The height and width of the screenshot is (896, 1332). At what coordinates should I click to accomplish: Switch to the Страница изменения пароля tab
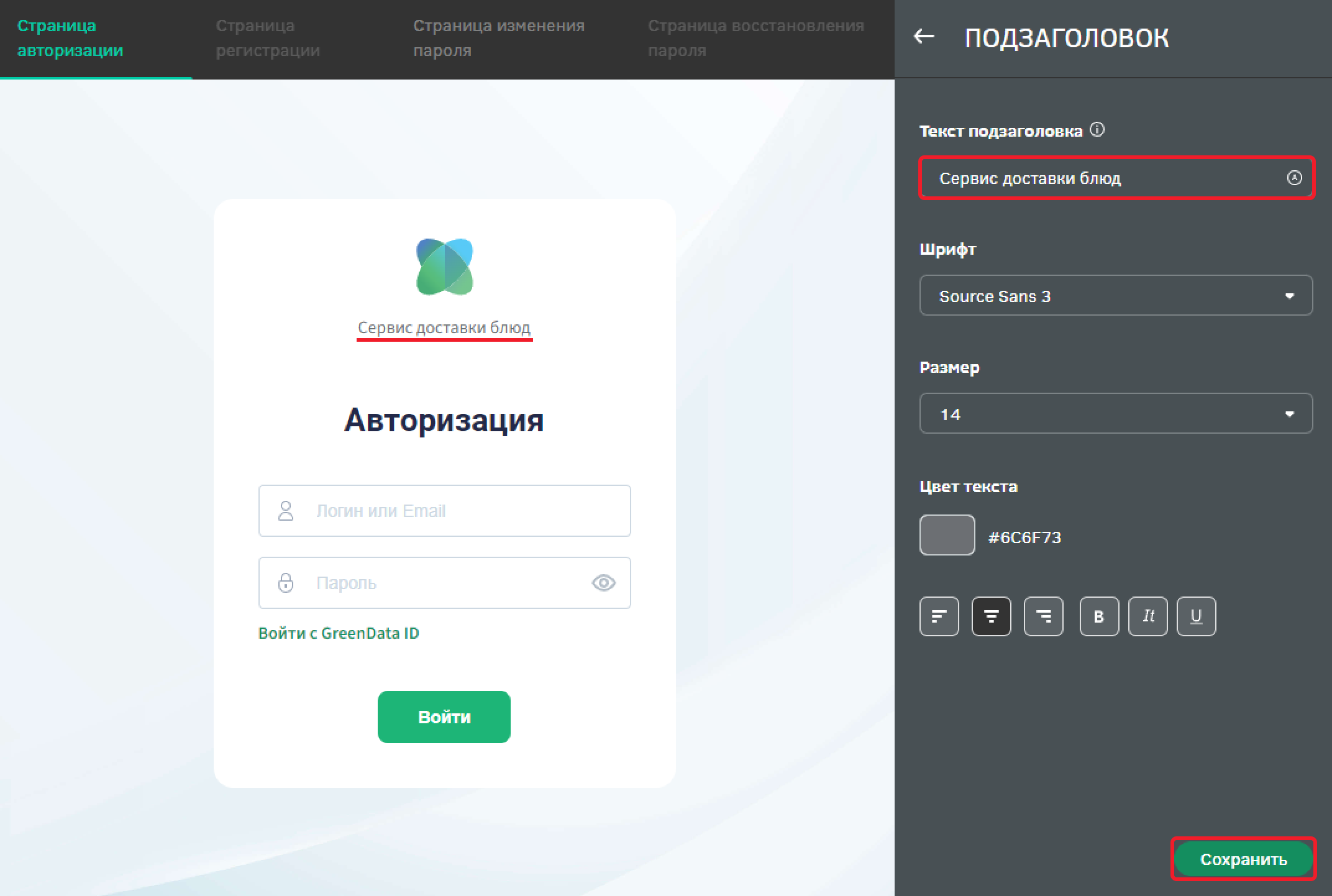pyautogui.click(x=498, y=39)
